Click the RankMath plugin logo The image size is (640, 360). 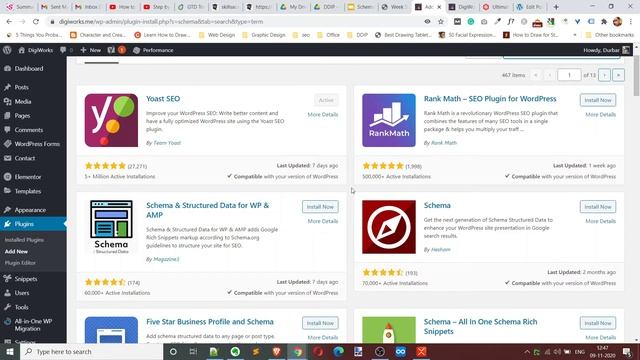tap(389, 120)
